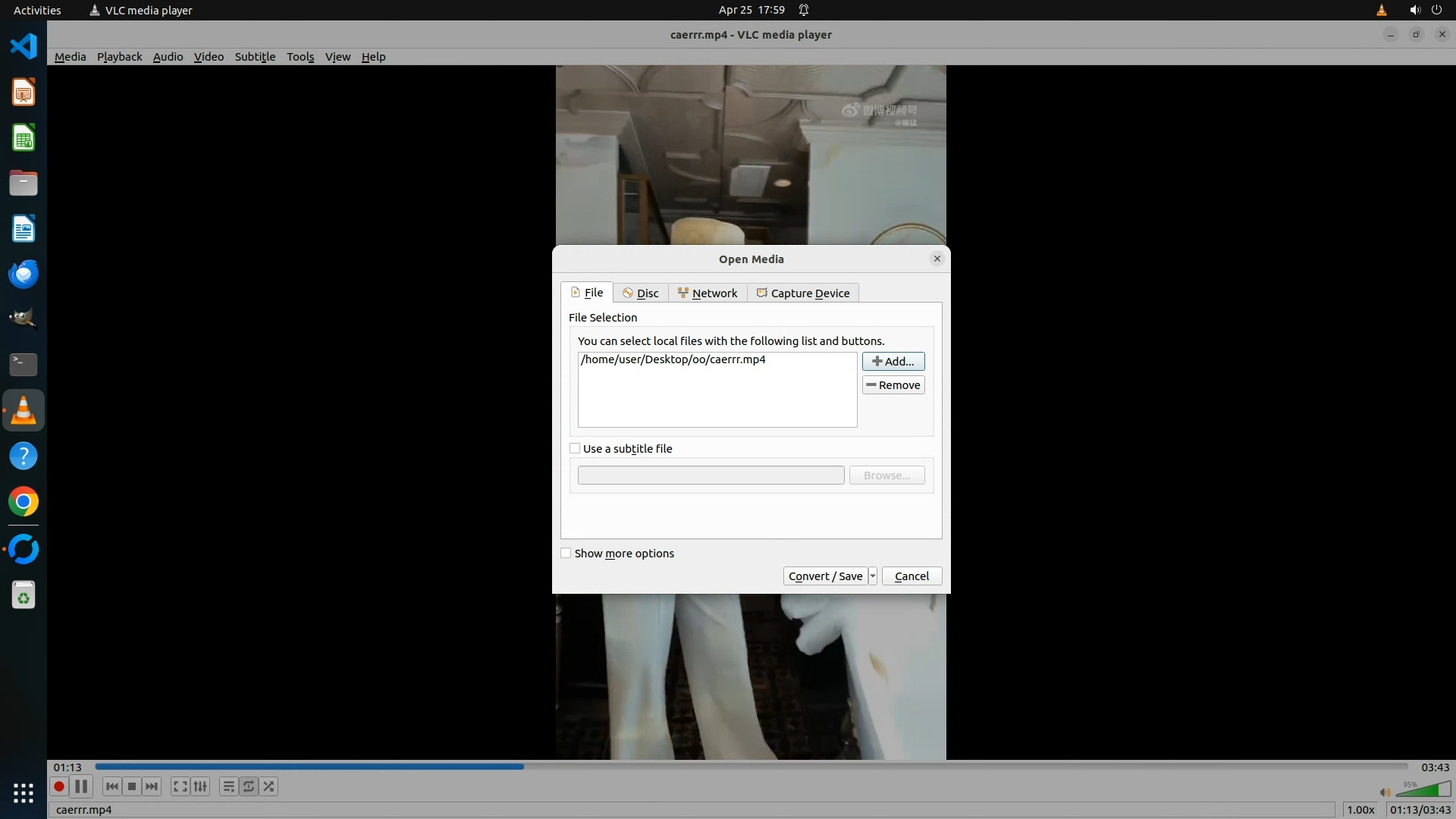Select caerrr.mp4 path in file list
This screenshot has height=819, width=1456.
673,359
